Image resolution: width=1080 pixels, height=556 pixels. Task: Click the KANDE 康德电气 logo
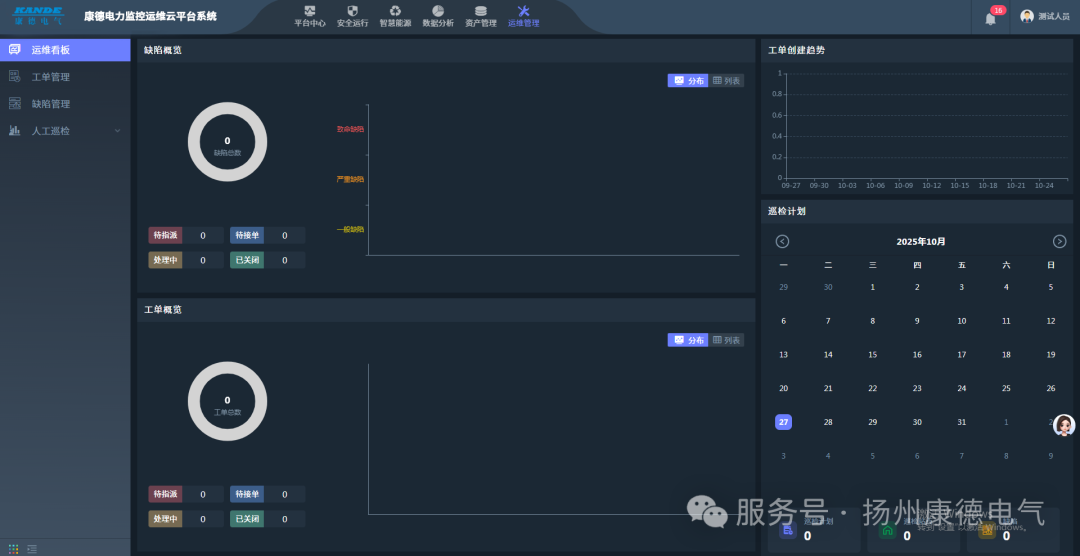(x=38, y=16)
